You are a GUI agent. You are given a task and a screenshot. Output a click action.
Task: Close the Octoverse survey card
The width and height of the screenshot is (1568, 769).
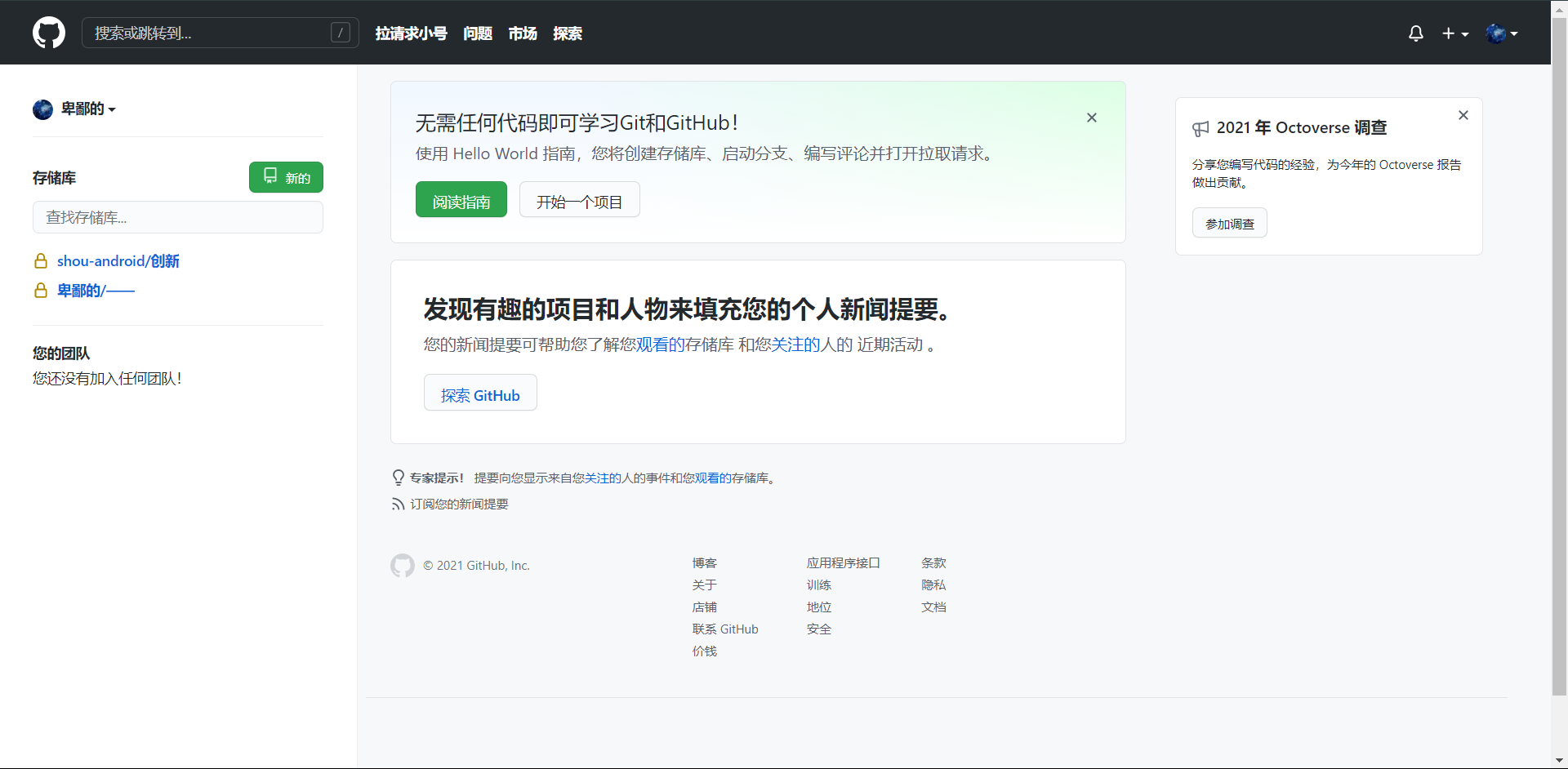tap(1463, 115)
